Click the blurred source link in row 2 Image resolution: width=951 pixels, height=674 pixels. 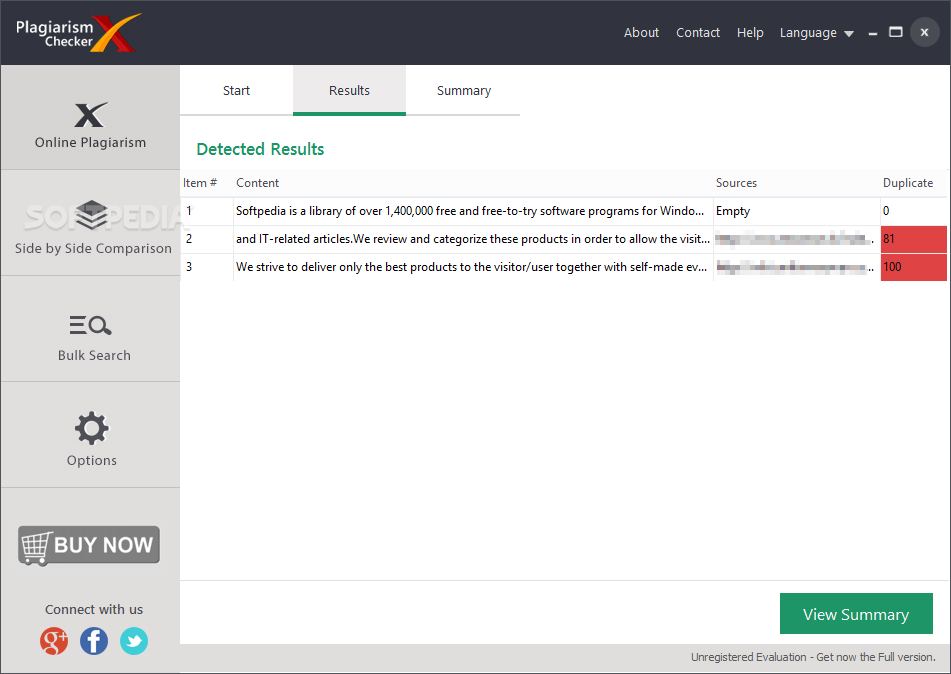(795, 239)
